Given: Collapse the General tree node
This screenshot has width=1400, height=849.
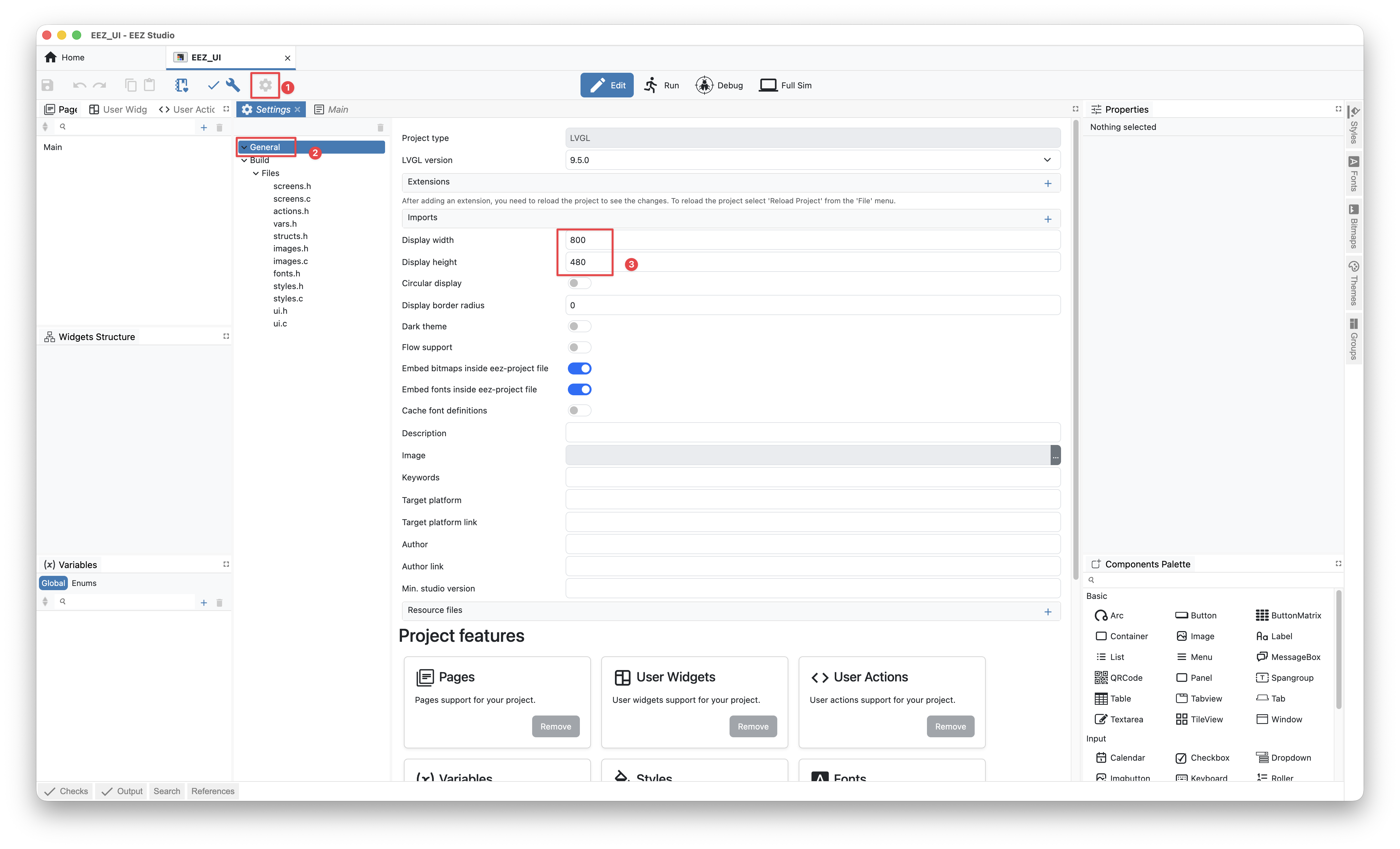Looking at the screenshot, I should pos(244,147).
